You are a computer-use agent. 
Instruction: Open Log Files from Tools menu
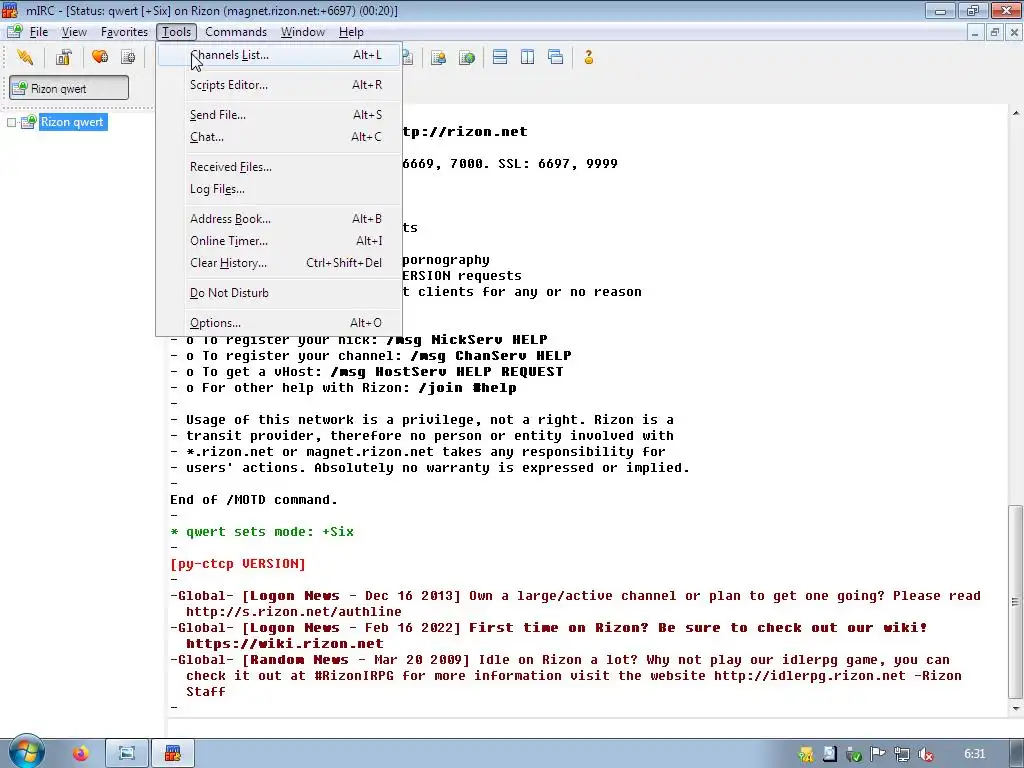279,189
